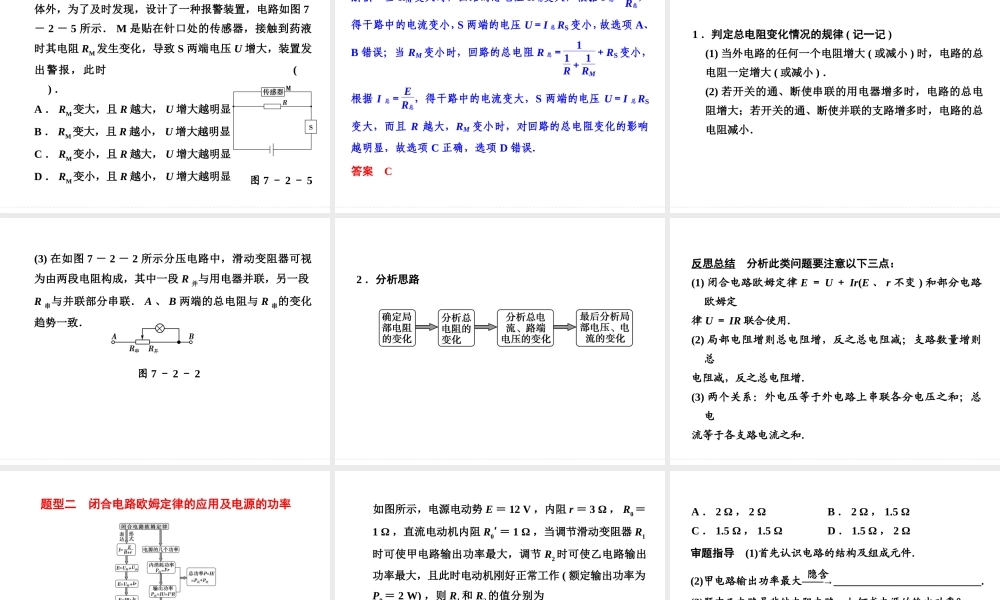Click the A-B voltage divider circuit diagram
This screenshot has width=1000, height=600.
click(x=153, y=338)
